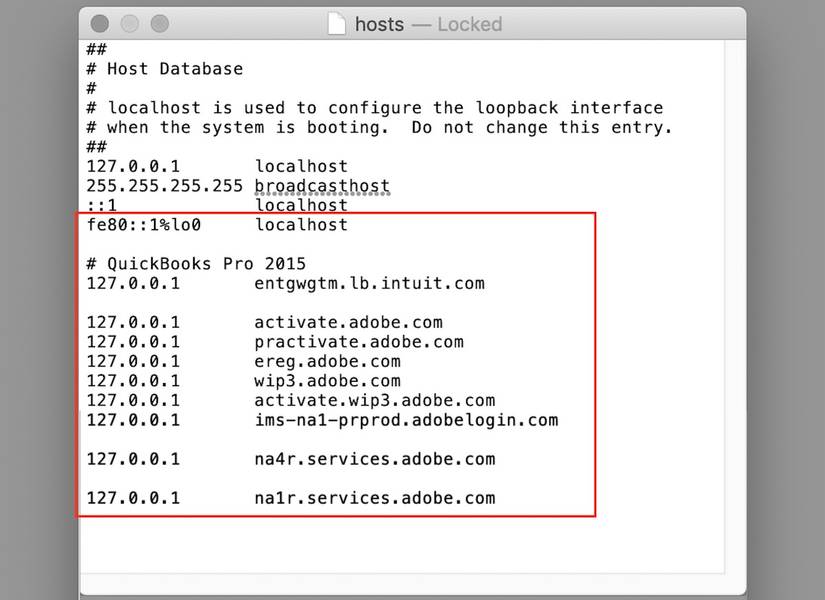This screenshot has width=825, height=600.
Task: Click the yellow minimize traffic light button
Action: pos(128,23)
